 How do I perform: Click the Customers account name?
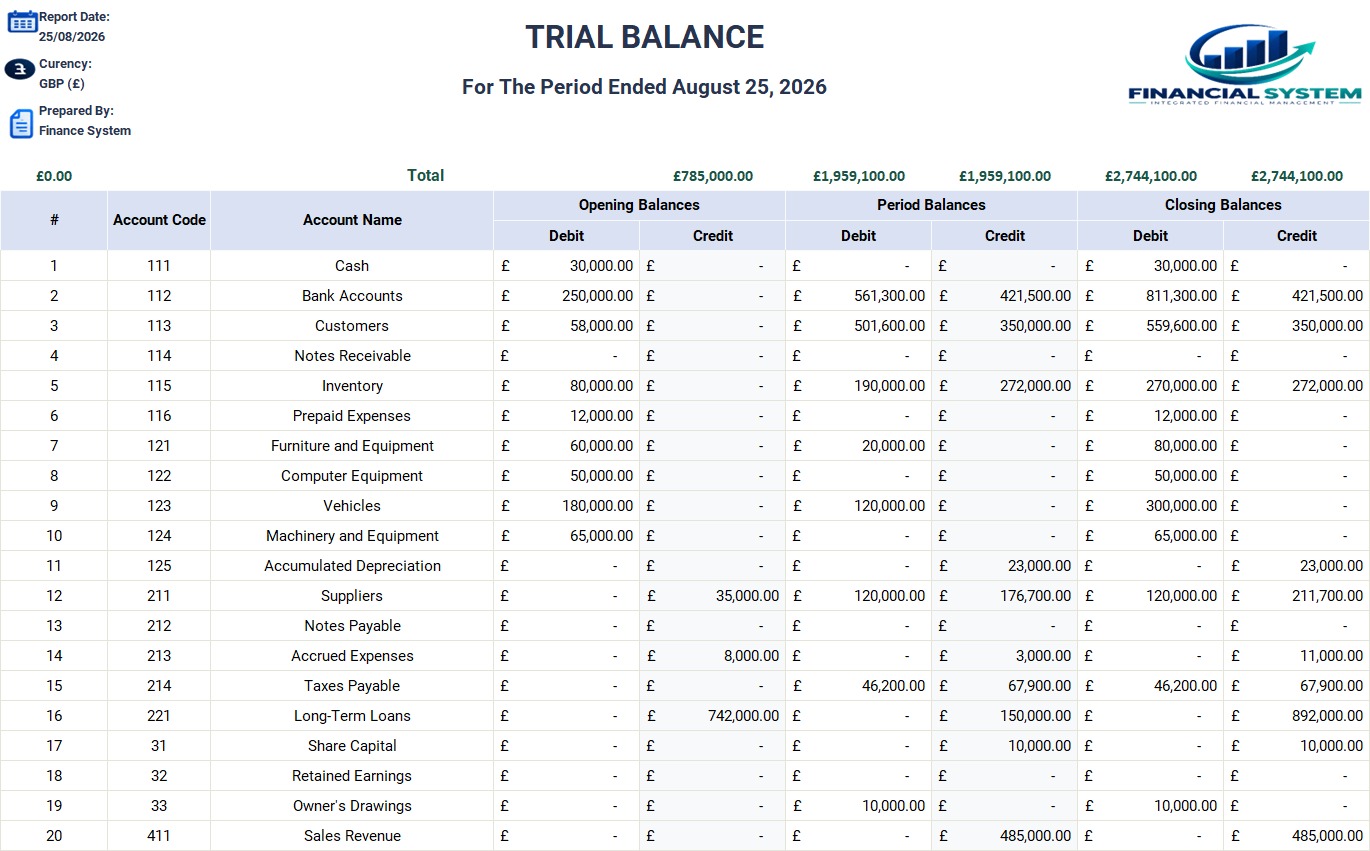coord(352,326)
